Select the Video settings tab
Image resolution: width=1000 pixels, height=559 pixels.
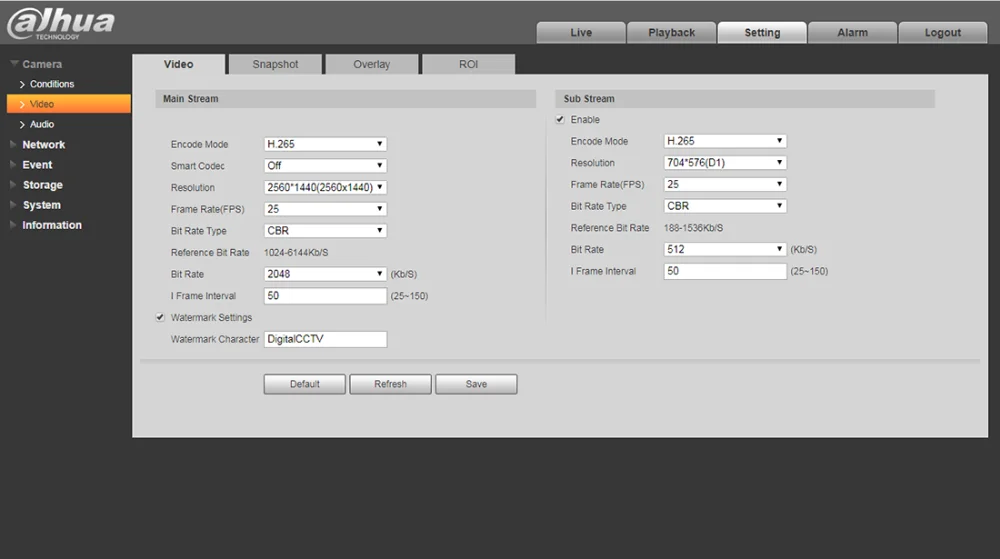tap(179, 64)
